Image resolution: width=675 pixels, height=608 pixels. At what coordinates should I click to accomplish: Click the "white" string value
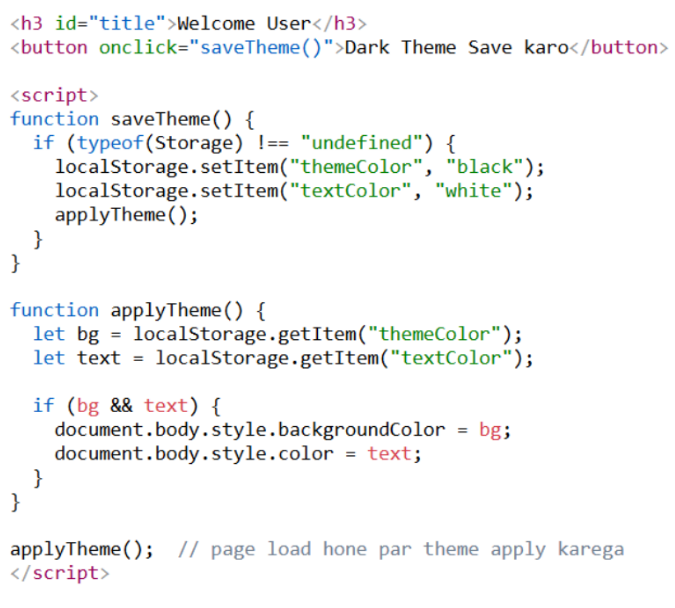[474, 191]
